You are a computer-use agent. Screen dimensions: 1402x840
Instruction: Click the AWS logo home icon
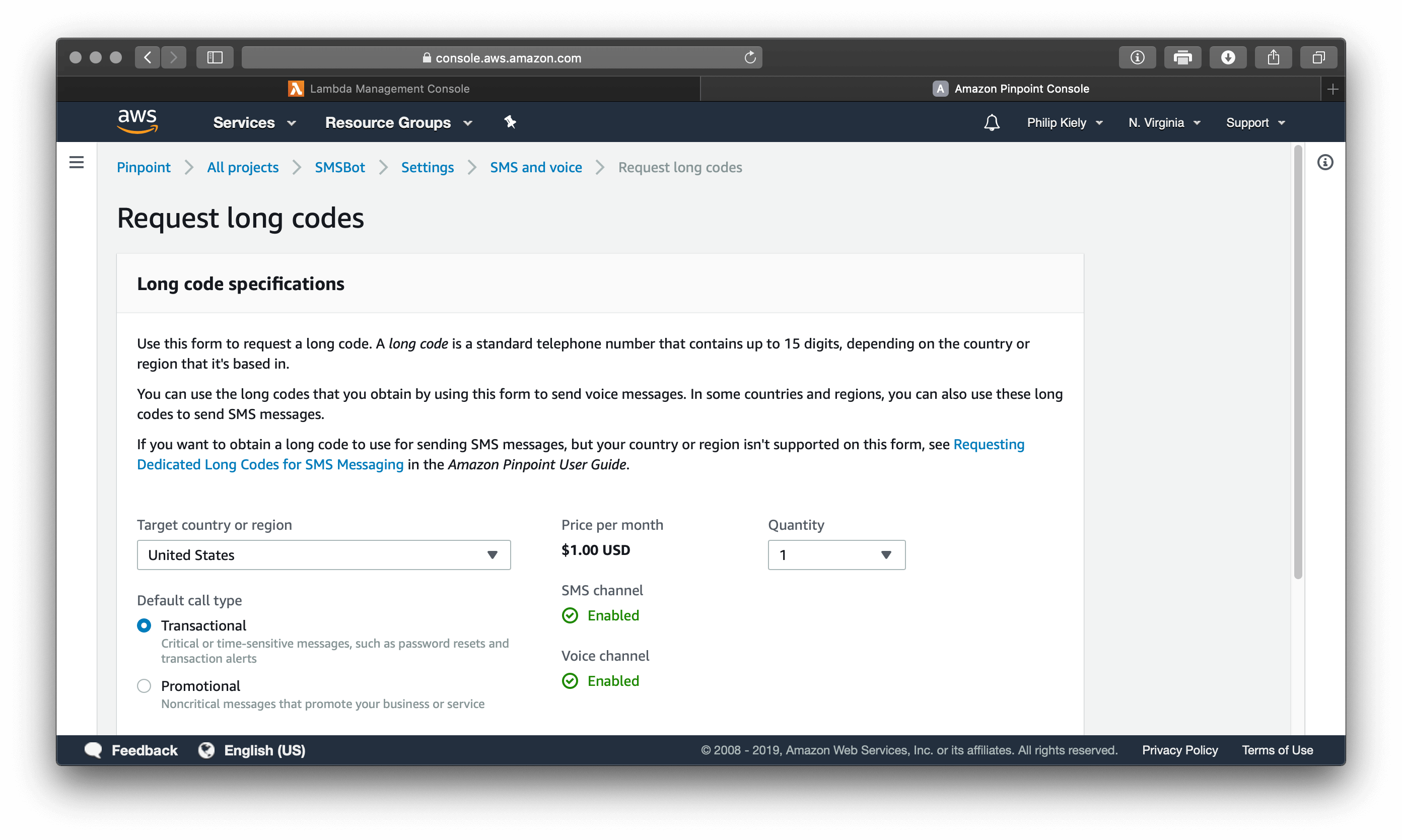[x=137, y=122]
